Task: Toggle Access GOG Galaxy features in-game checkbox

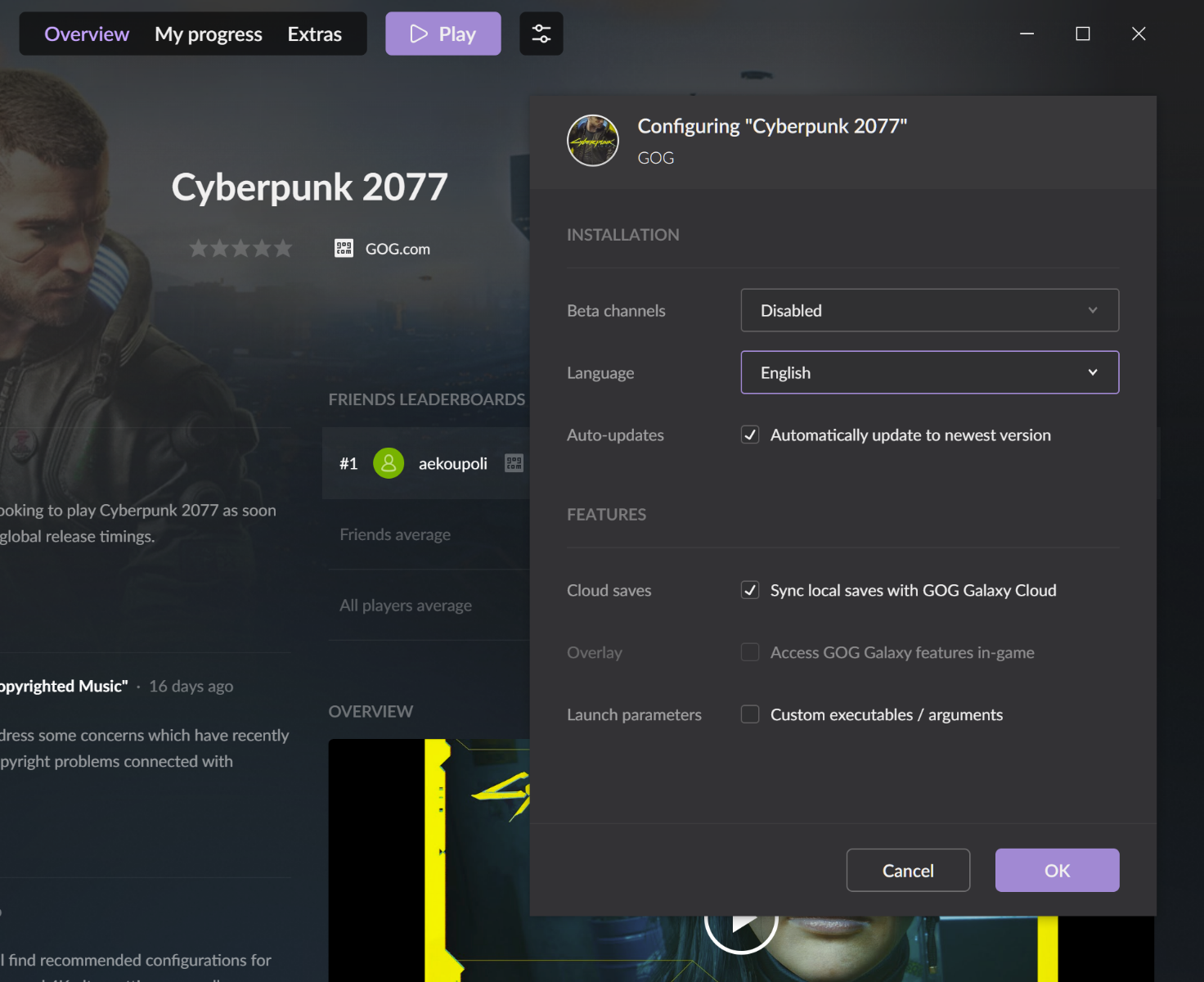Action: [750, 652]
